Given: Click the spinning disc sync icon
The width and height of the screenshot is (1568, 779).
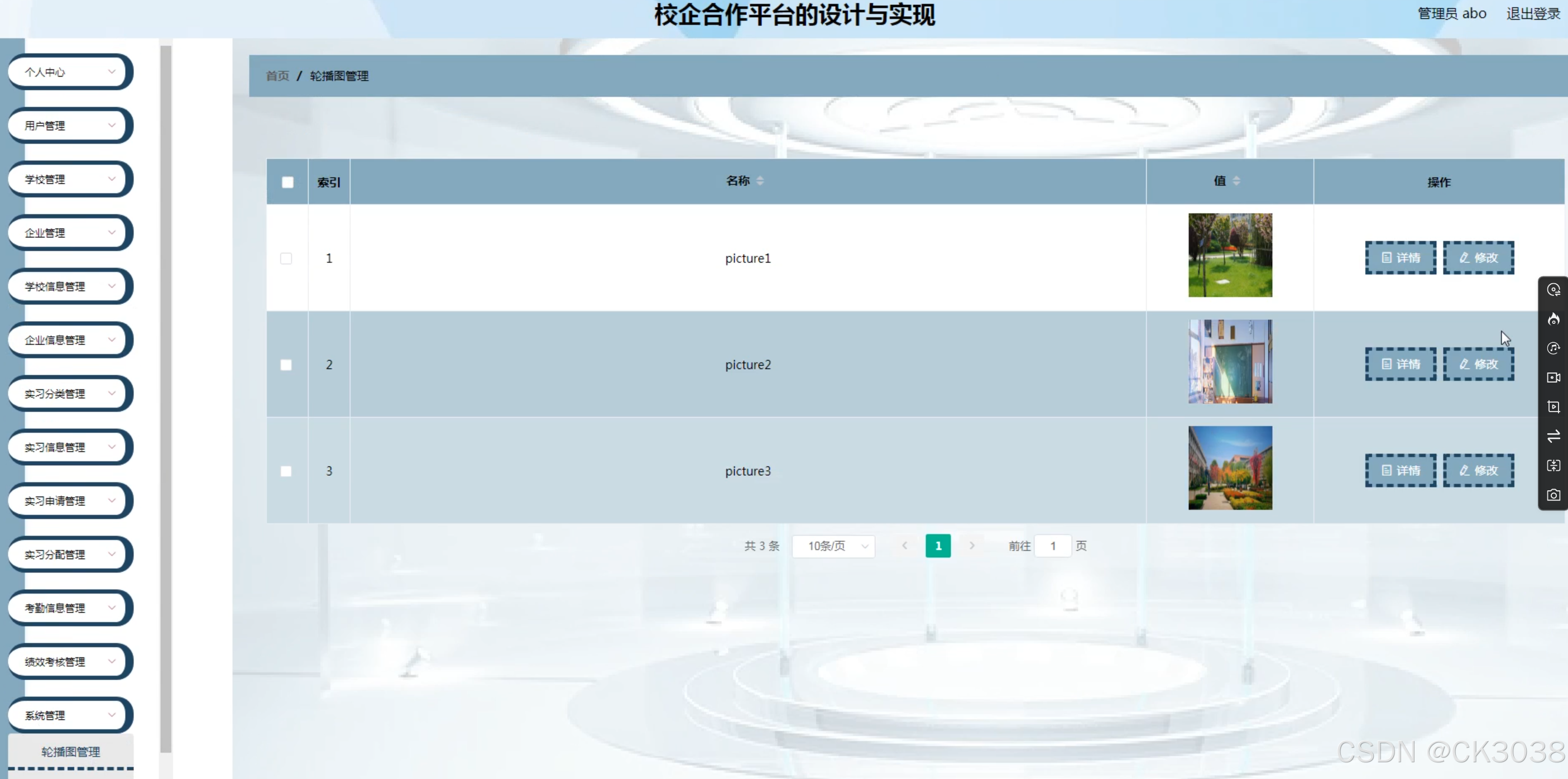Looking at the screenshot, I should click(1553, 289).
